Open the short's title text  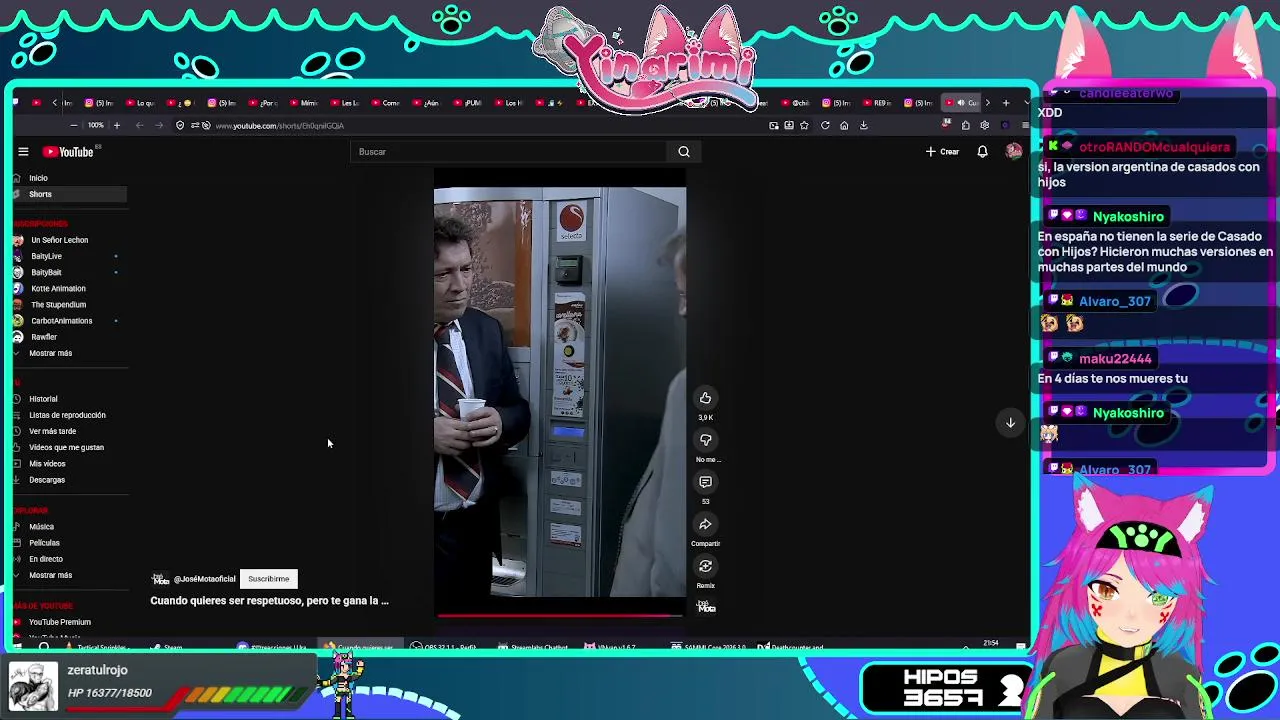(x=269, y=601)
